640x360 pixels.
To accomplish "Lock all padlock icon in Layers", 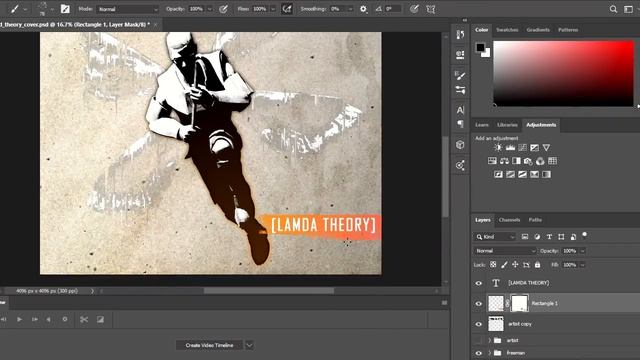I will [538, 265].
